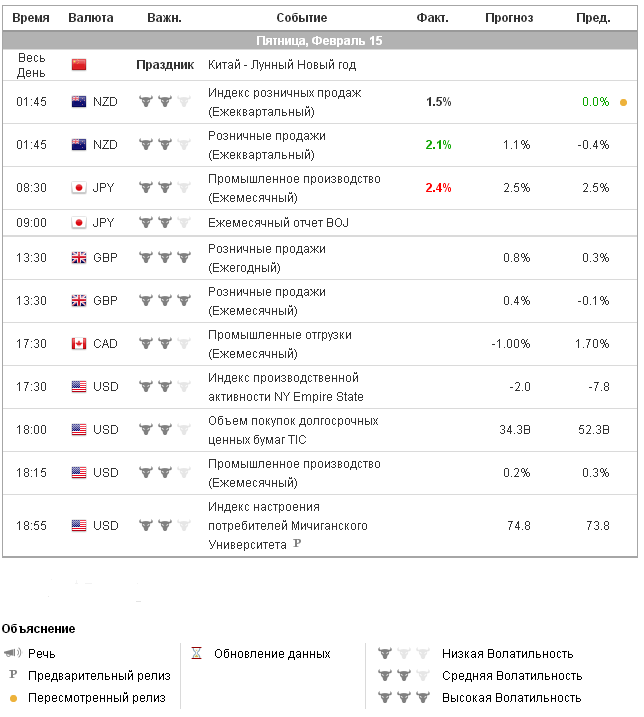Click the hourglass icon next to Обновление данных
Image resolution: width=644 pixels, height=717 pixels.
pyautogui.click(x=197, y=654)
